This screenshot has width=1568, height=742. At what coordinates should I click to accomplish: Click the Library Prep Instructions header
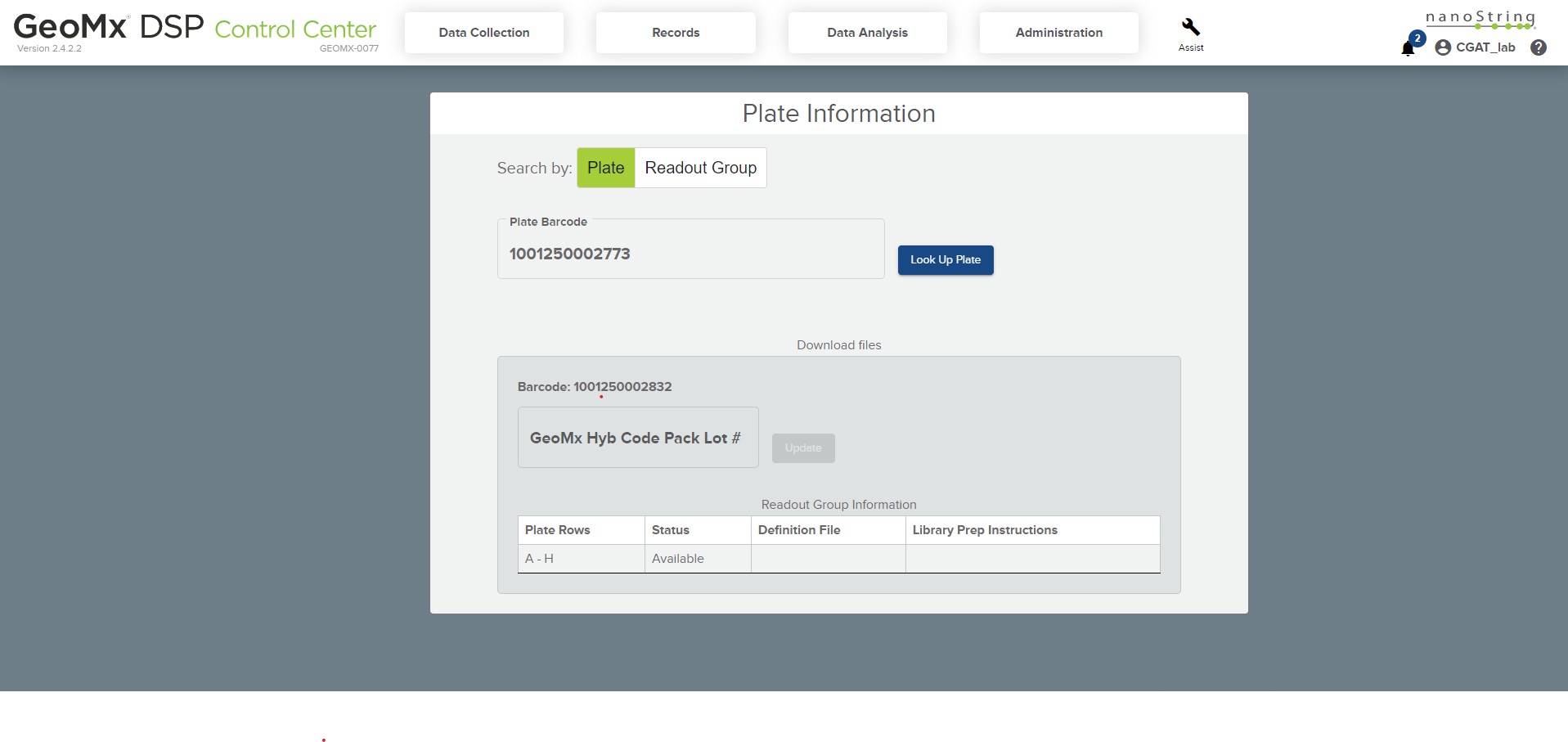pos(1033,530)
